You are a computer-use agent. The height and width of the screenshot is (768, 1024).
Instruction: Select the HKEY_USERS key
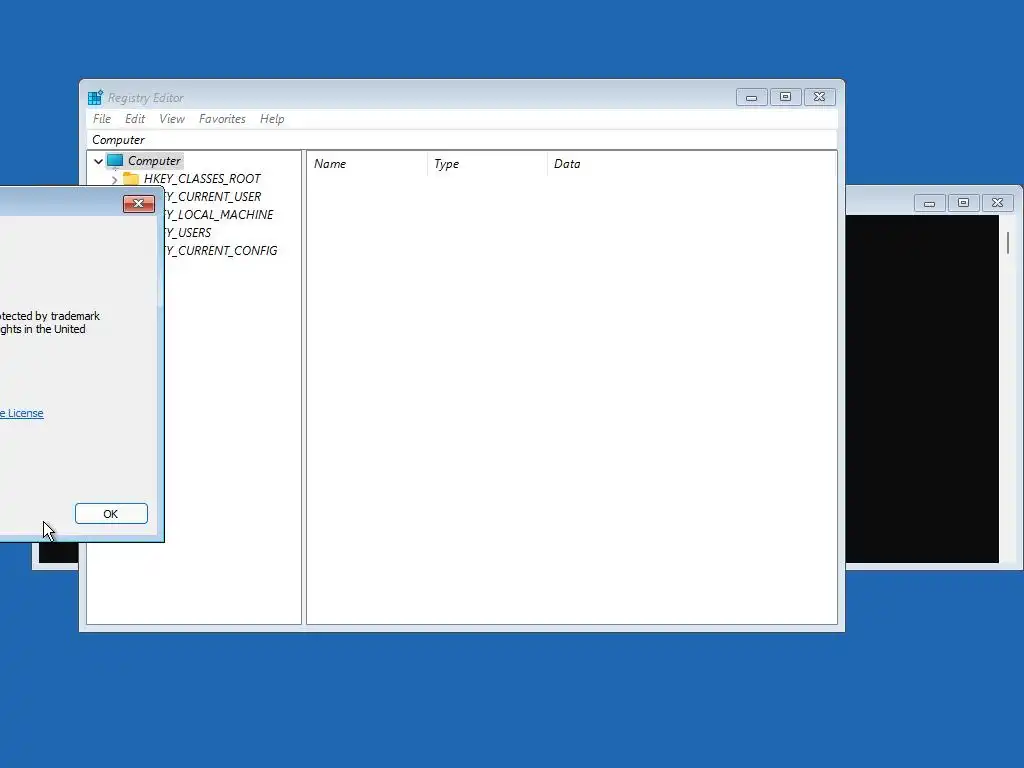pos(188,232)
